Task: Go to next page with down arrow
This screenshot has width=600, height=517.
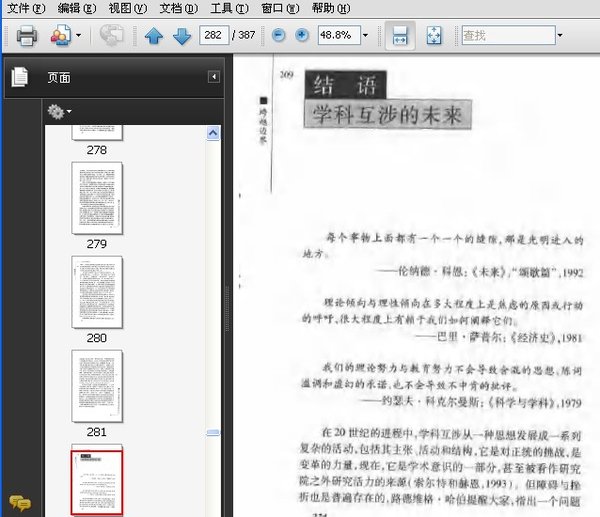Action: [x=182, y=36]
